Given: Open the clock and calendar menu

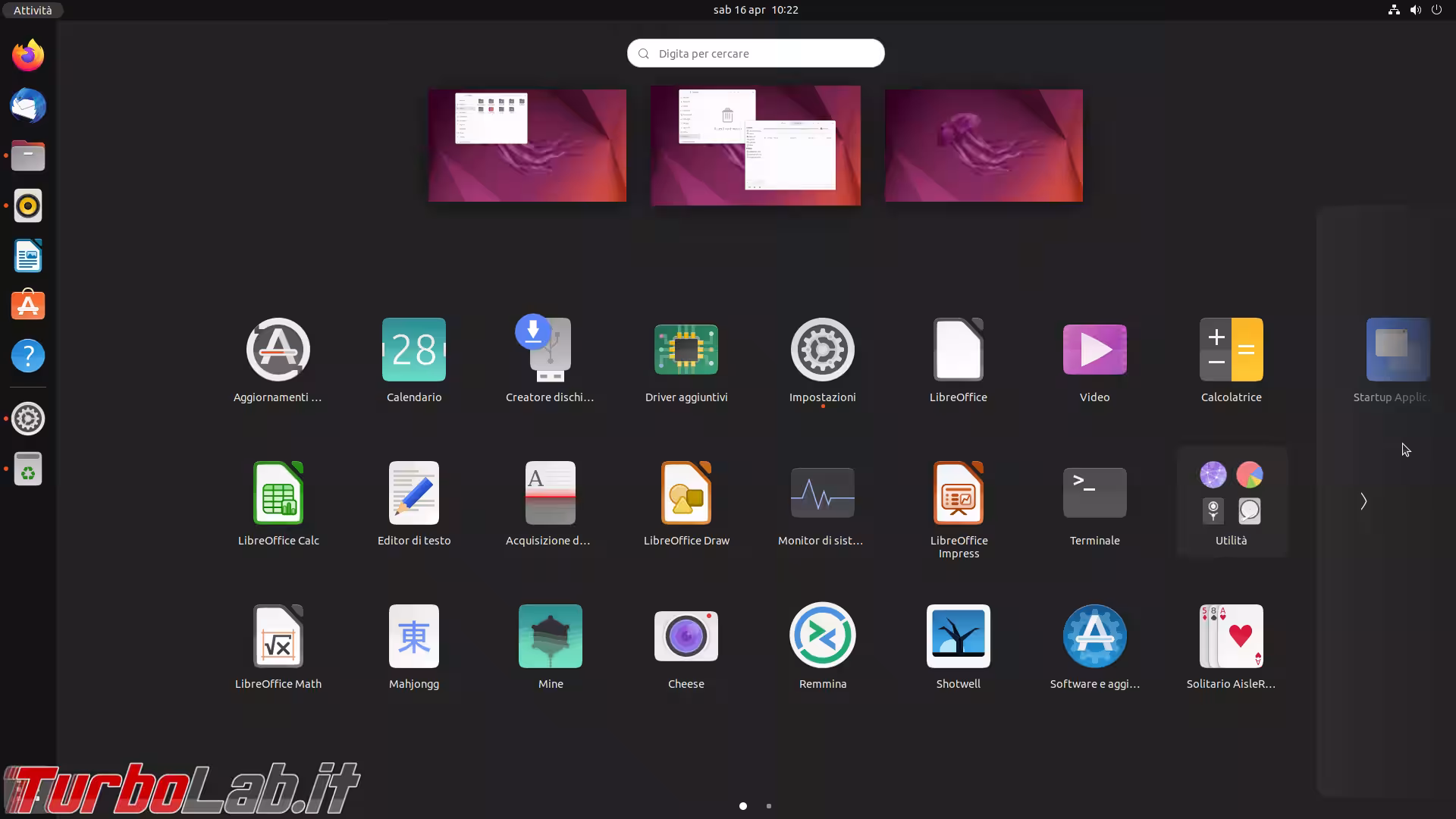Looking at the screenshot, I should click(755, 10).
